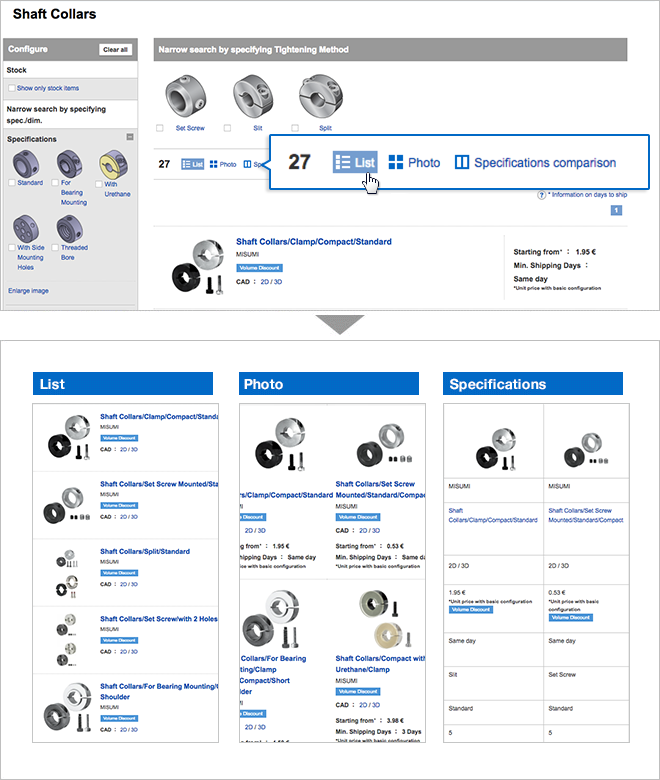Switch to Photo view in small toolbar
The height and width of the screenshot is (780, 660).
[x=223, y=164]
